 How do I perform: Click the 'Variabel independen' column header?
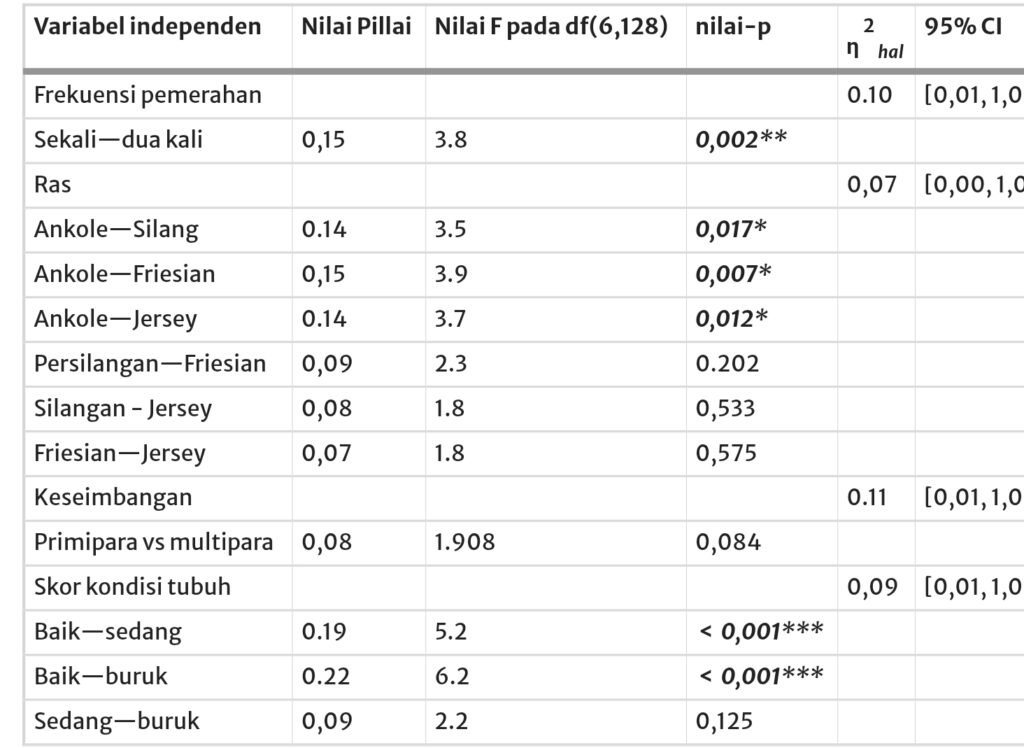click(147, 27)
